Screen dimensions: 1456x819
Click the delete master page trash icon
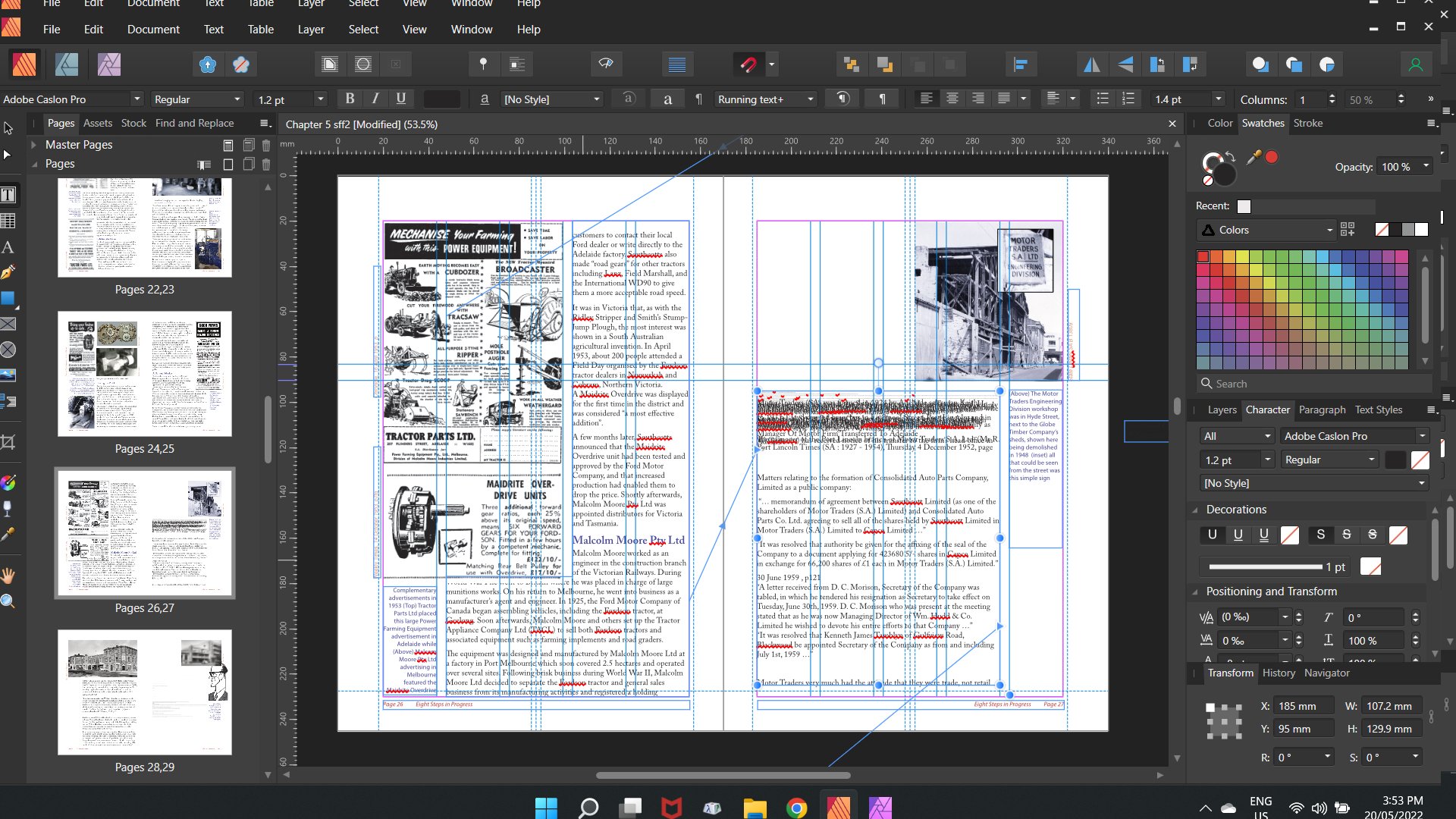point(266,145)
